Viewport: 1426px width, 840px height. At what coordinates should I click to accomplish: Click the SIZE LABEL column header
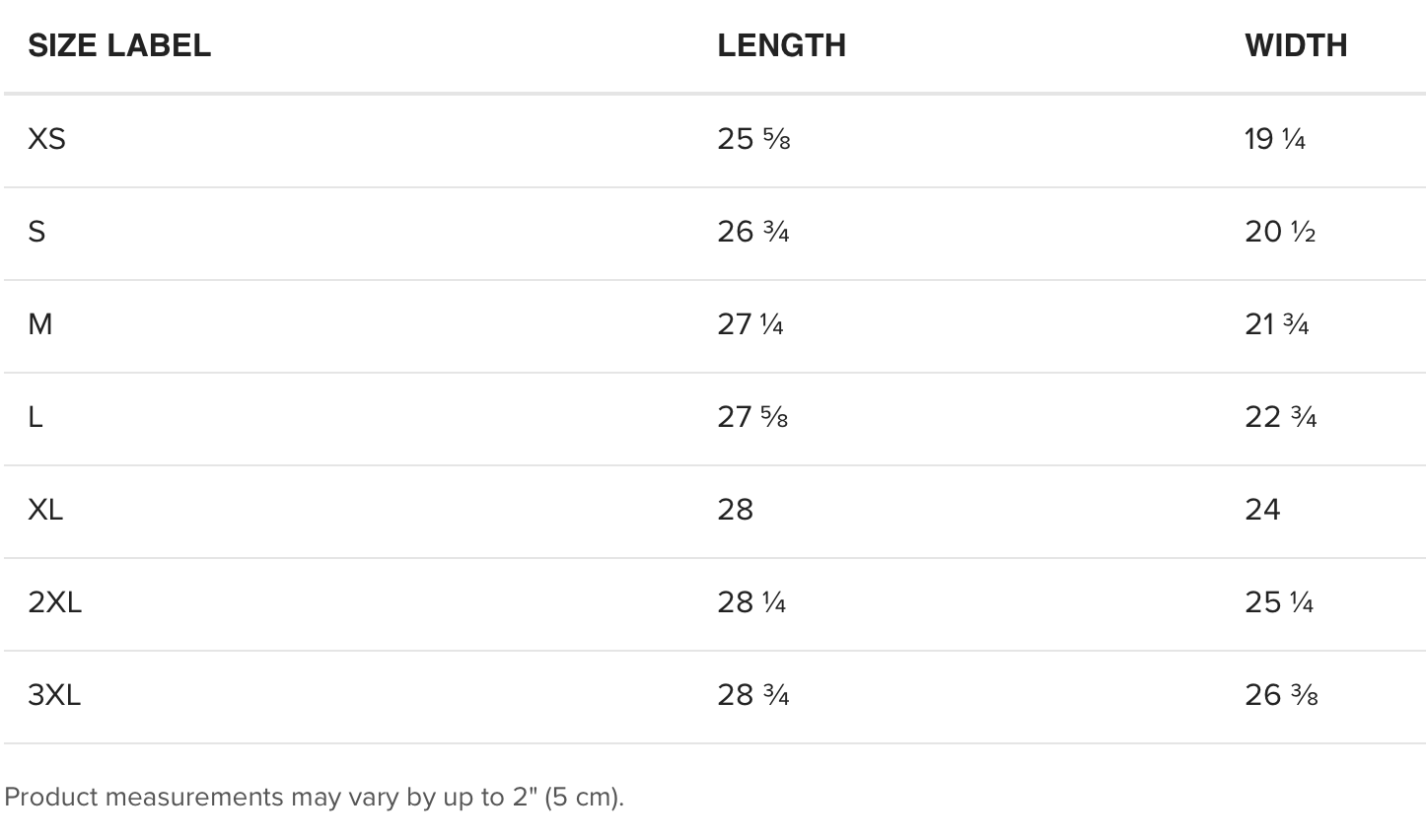pos(119,45)
